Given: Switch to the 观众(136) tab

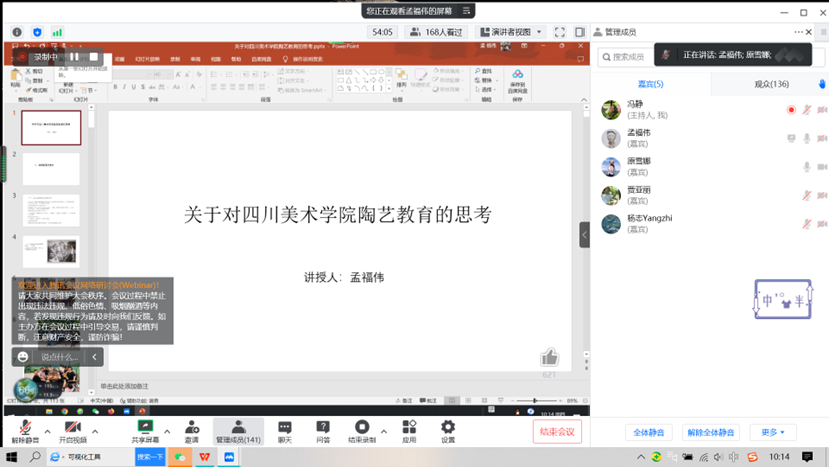Looking at the screenshot, I should point(770,84).
